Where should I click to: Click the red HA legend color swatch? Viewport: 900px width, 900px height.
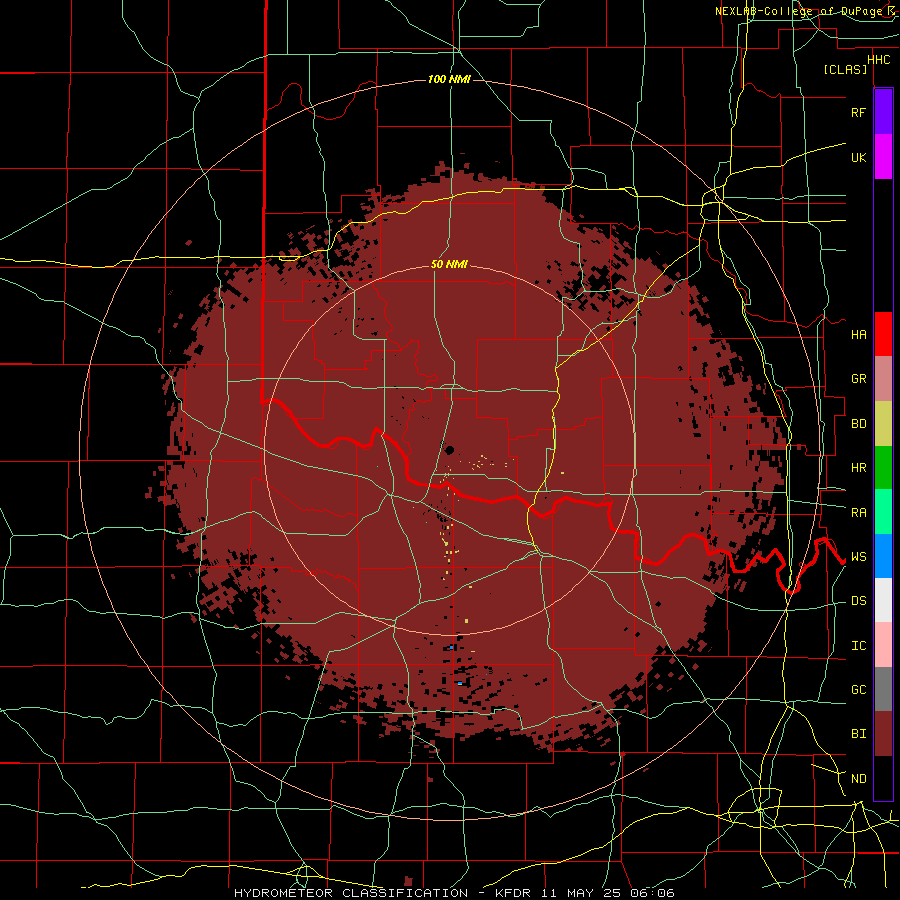pos(883,334)
